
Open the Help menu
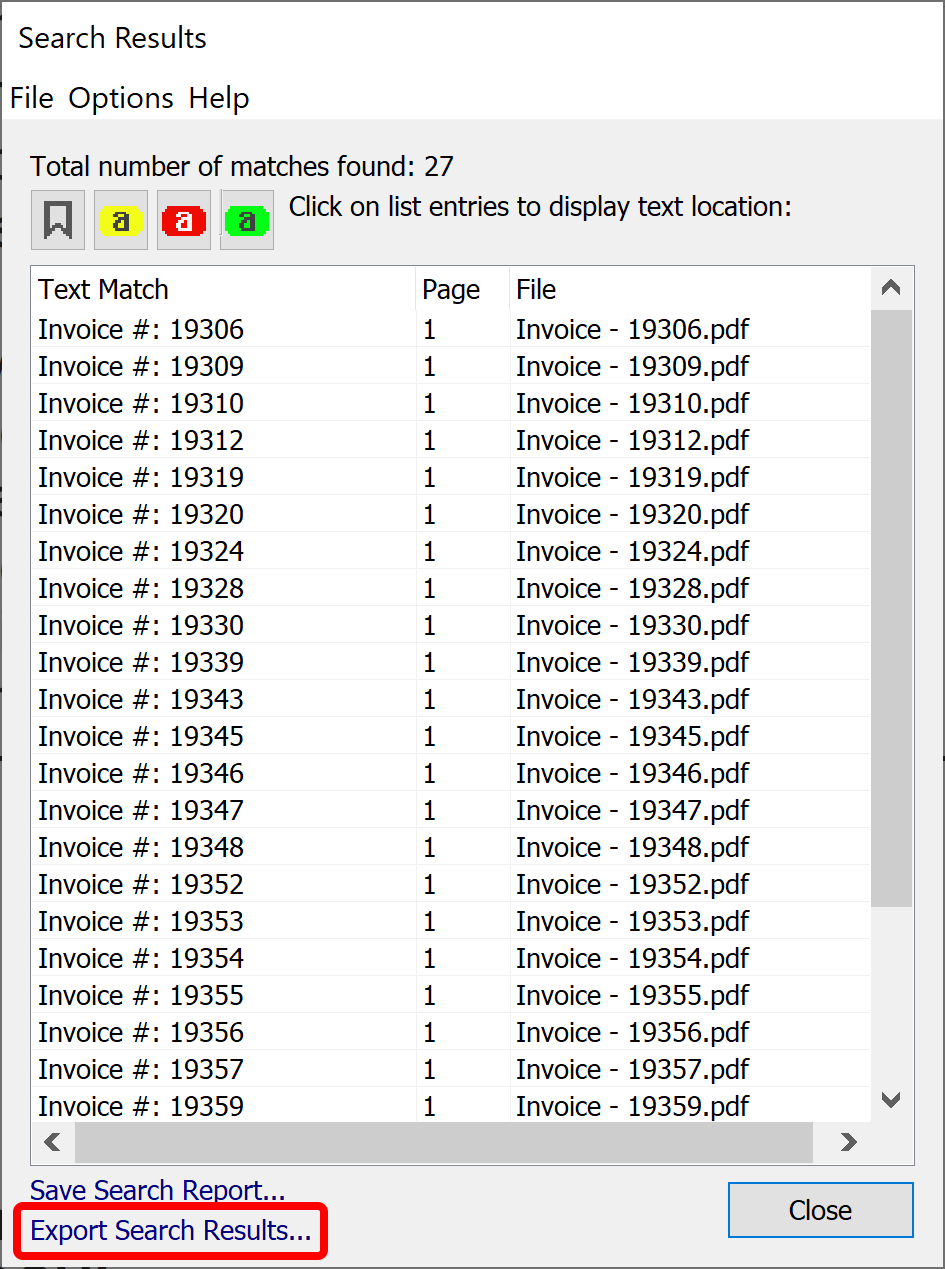point(218,98)
